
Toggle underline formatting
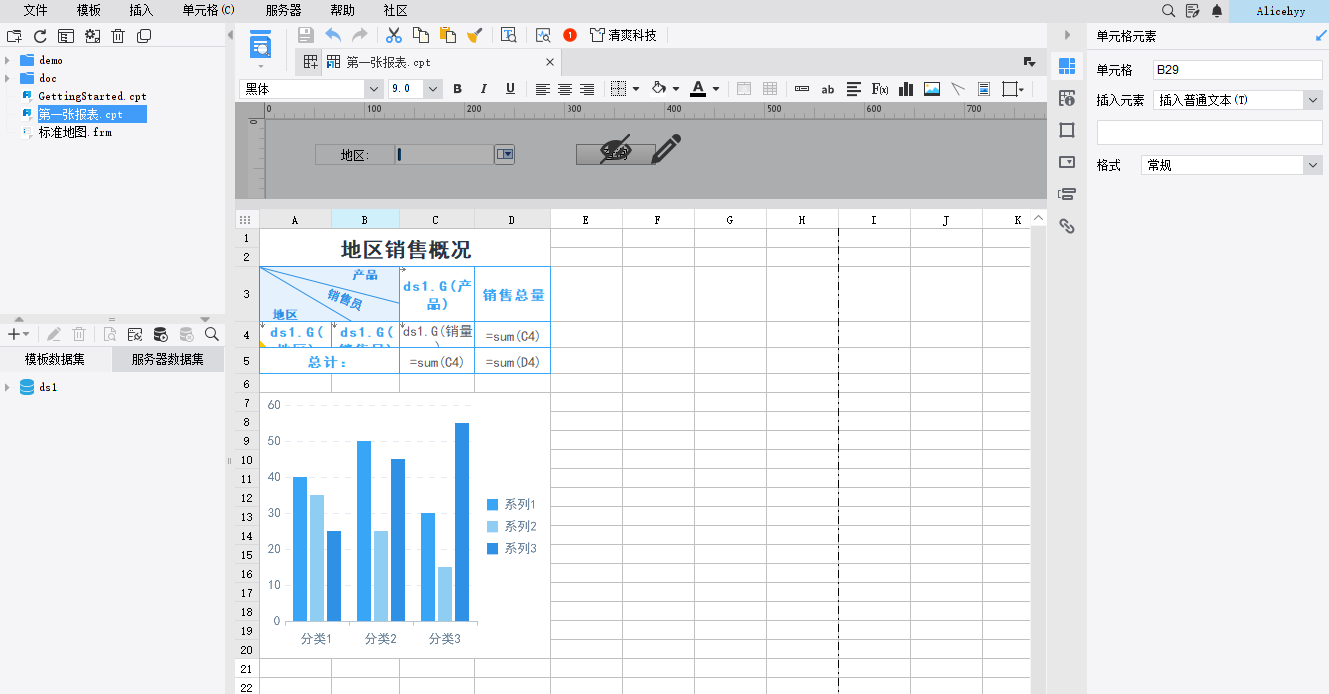tap(510, 89)
